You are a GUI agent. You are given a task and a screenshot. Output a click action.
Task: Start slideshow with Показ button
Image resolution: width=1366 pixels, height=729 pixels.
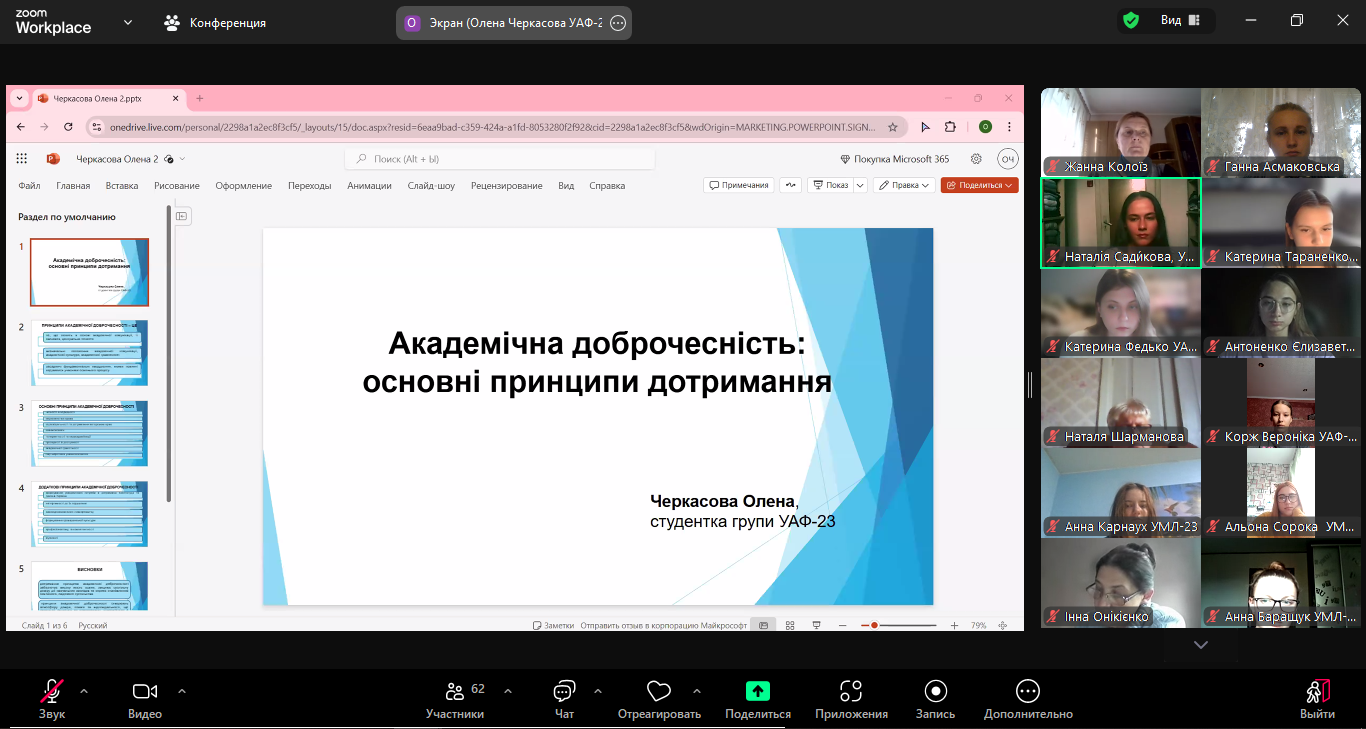[x=830, y=185]
